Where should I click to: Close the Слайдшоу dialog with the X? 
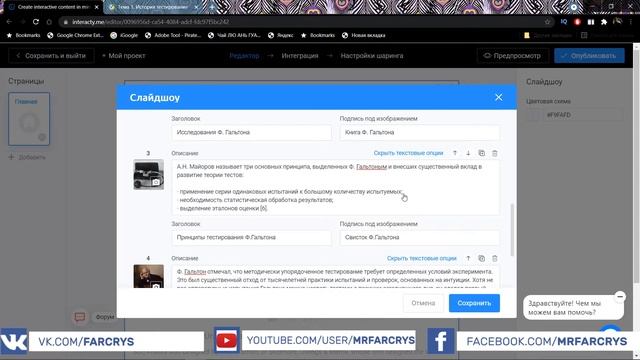(498, 97)
